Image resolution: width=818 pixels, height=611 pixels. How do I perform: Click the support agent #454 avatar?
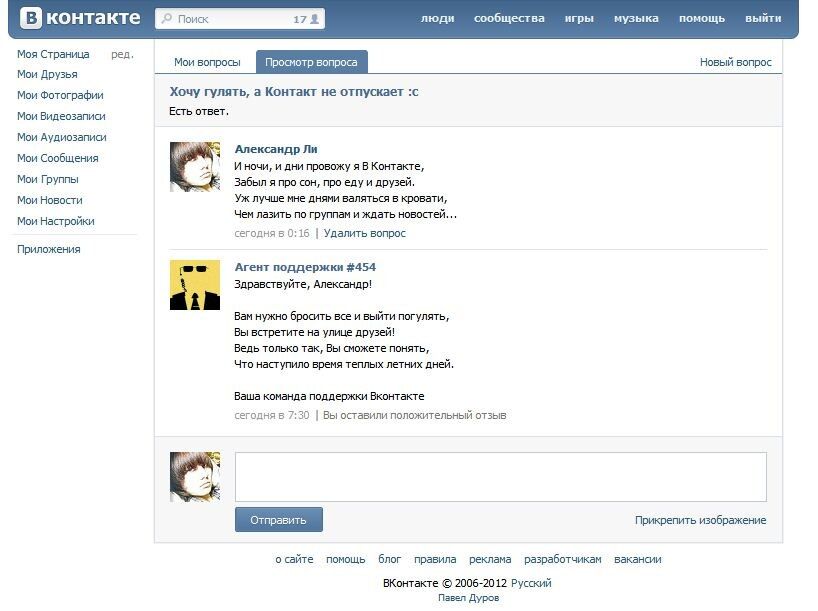click(x=196, y=287)
